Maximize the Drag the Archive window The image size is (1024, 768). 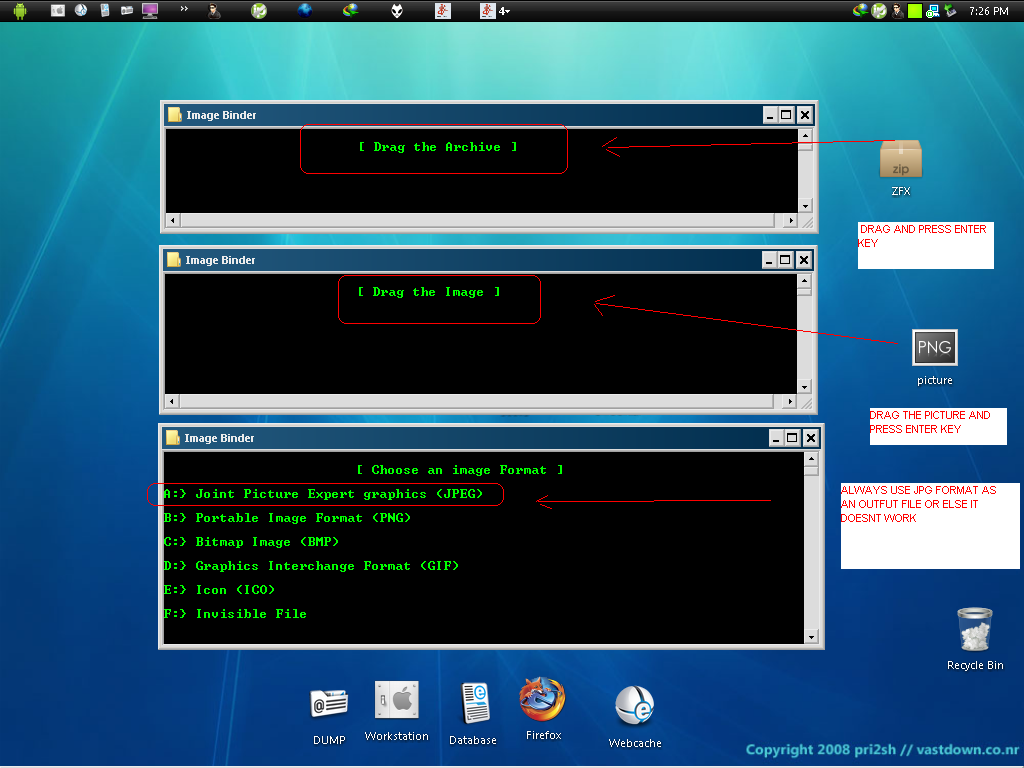pyautogui.click(x=787, y=115)
